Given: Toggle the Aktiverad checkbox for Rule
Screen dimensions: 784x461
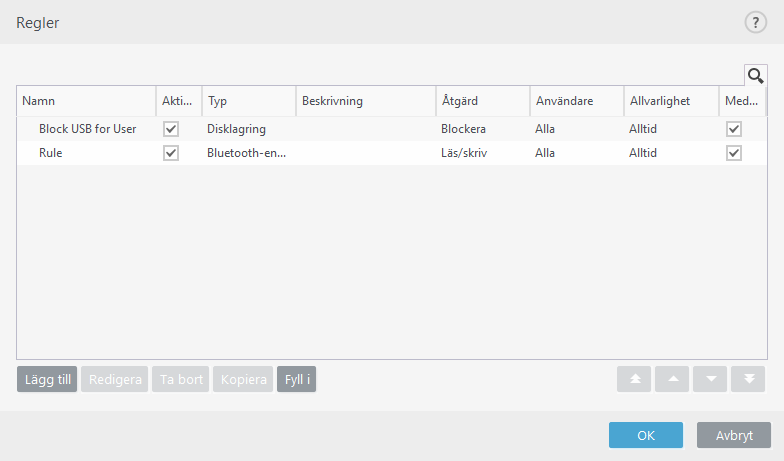Looking at the screenshot, I should coord(171,153).
